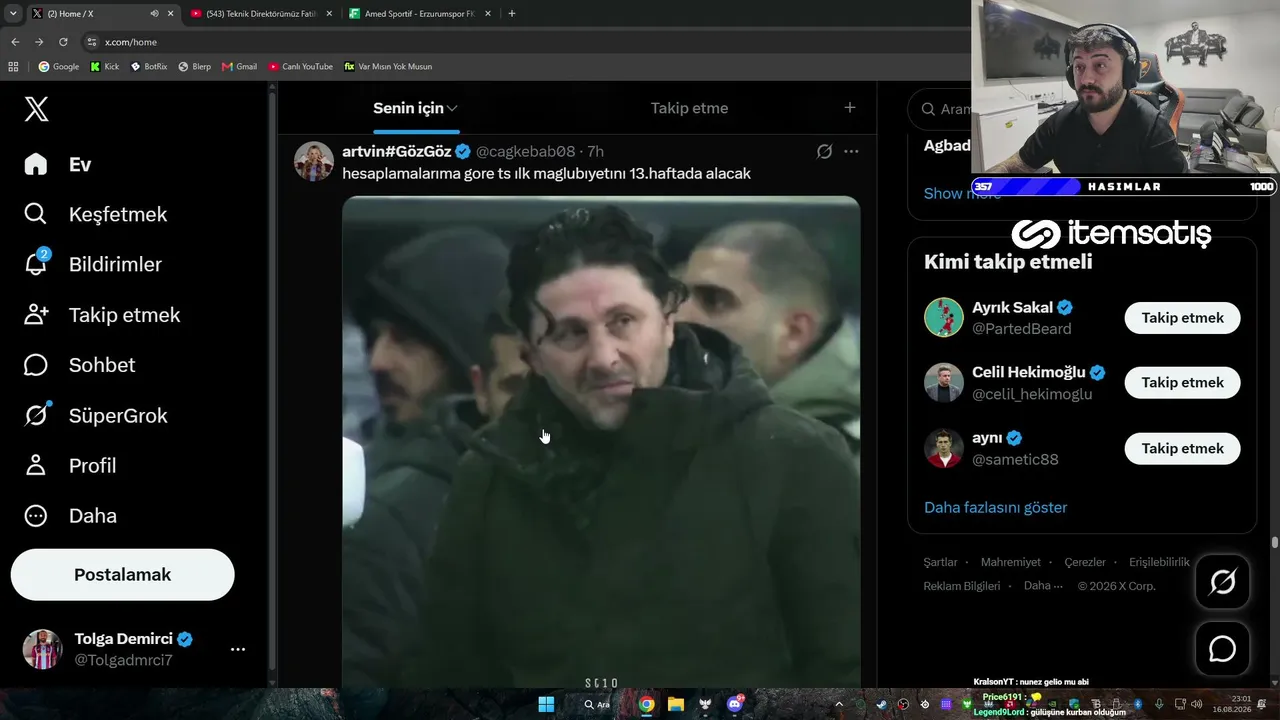The height and width of the screenshot is (720, 1280).
Task: Open Profil page from the sidebar
Action: pos(70,465)
